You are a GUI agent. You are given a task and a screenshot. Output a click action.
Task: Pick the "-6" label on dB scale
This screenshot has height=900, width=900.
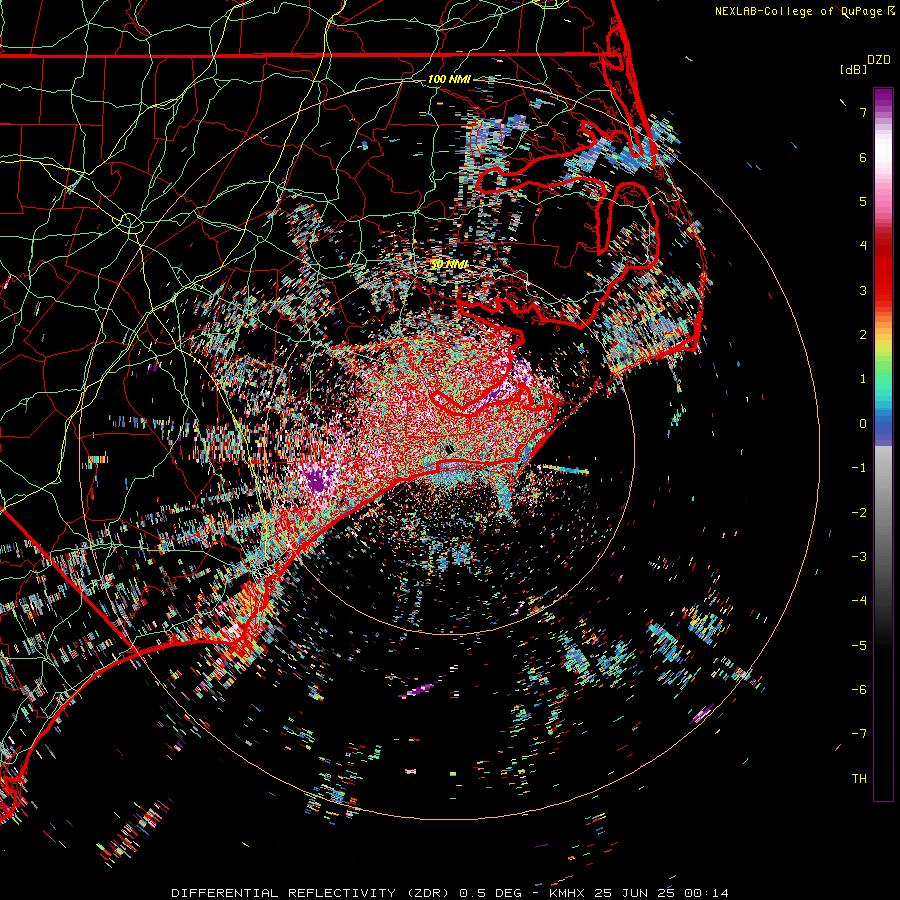tap(859, 690)
